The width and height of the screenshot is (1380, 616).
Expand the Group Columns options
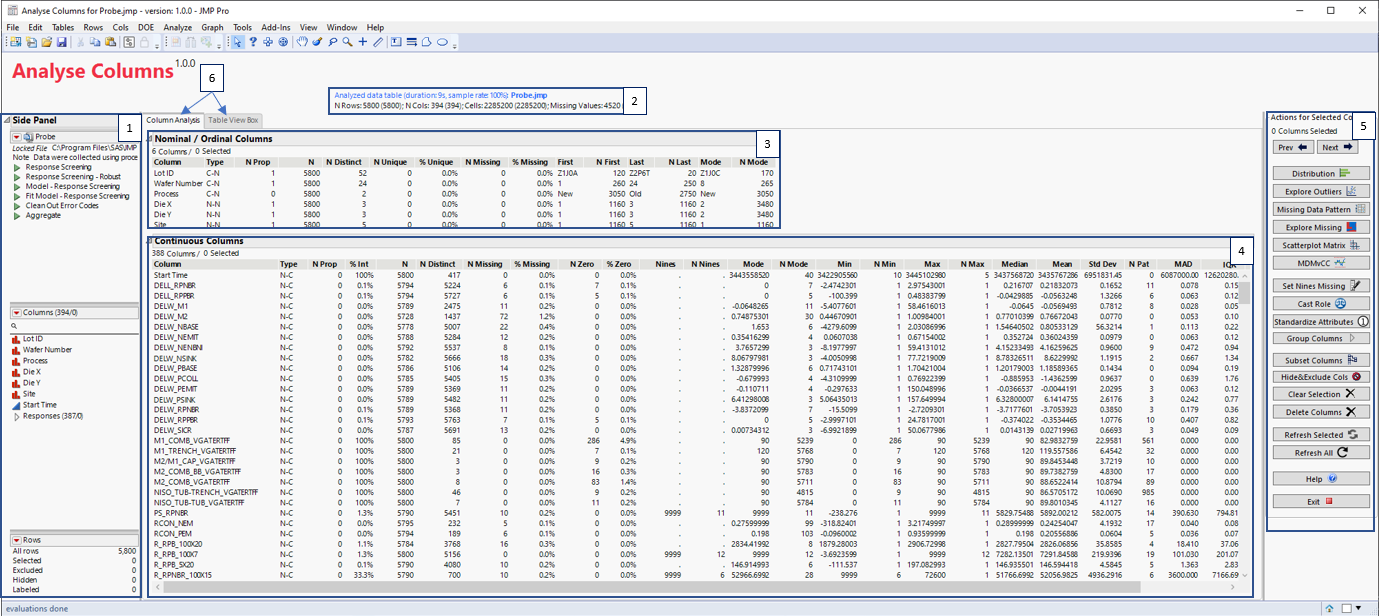(1321, 338)
